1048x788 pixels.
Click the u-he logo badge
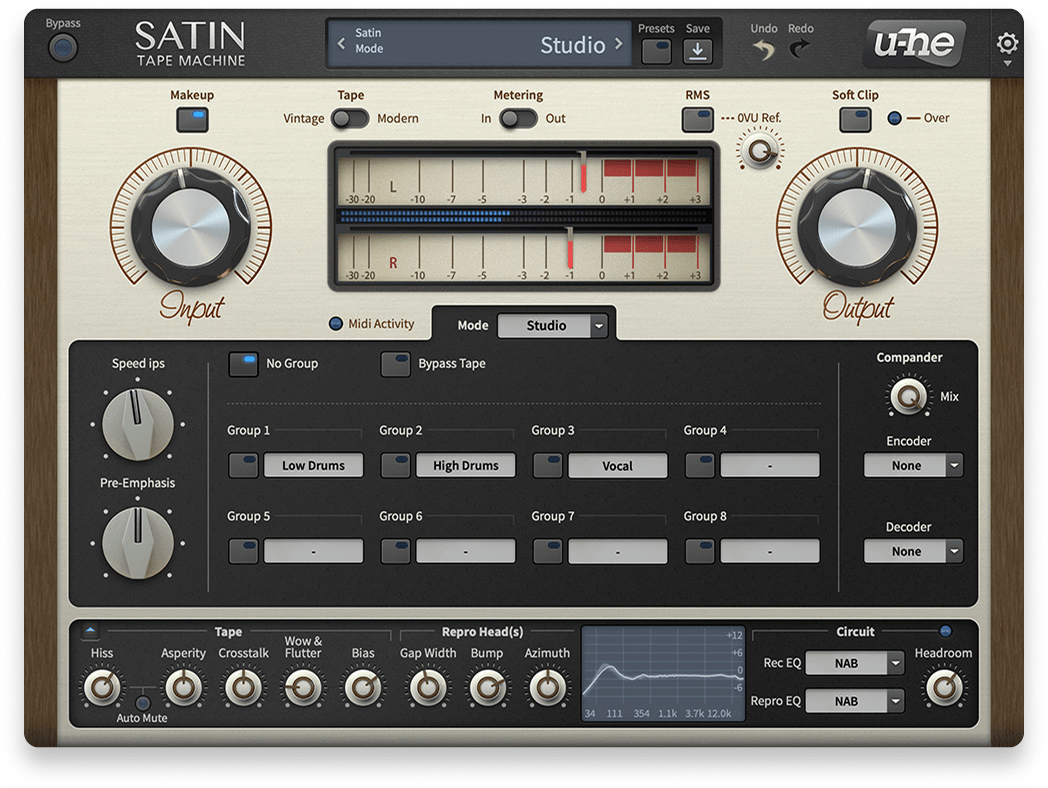(x=914, y=44)
